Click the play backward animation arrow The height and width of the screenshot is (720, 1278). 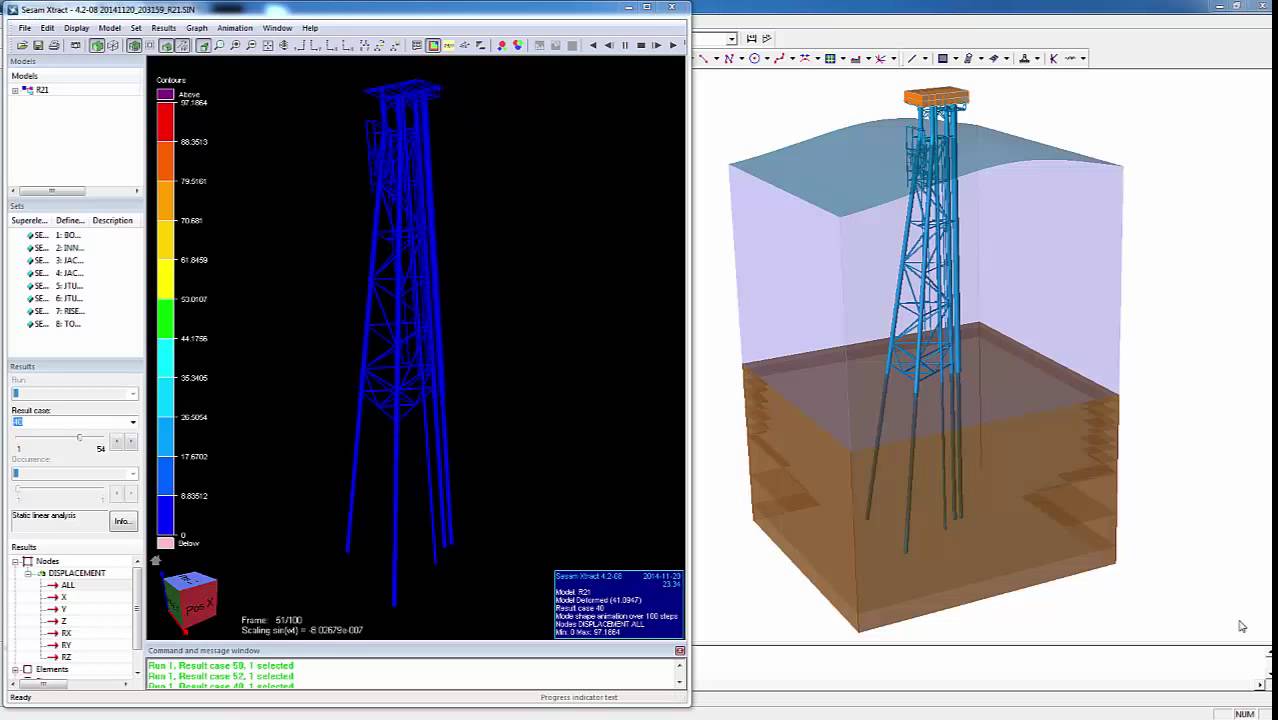point(593,45)
